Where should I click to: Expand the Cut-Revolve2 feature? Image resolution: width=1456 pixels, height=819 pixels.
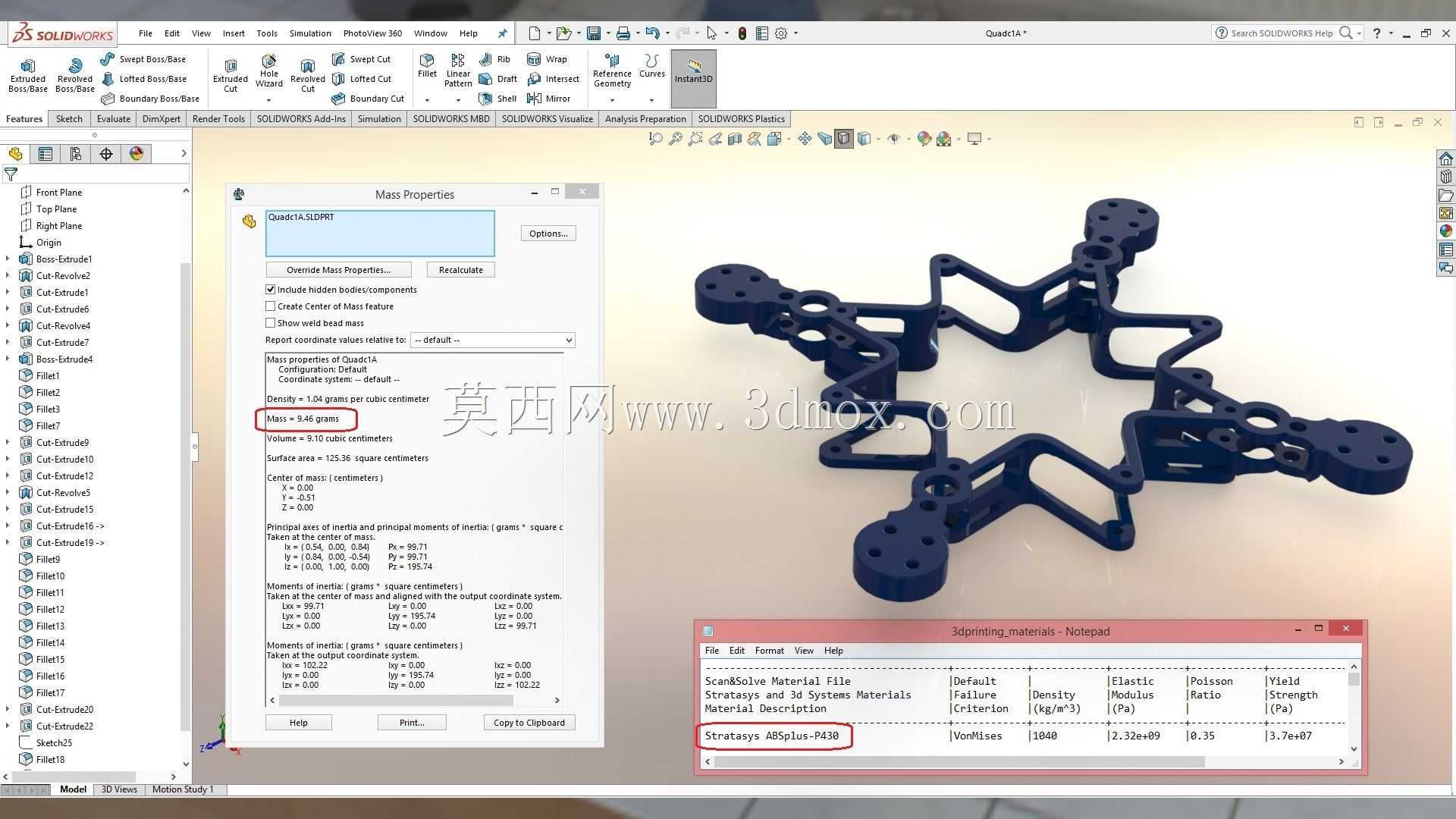pyautogui.click(x=8, y=276)
